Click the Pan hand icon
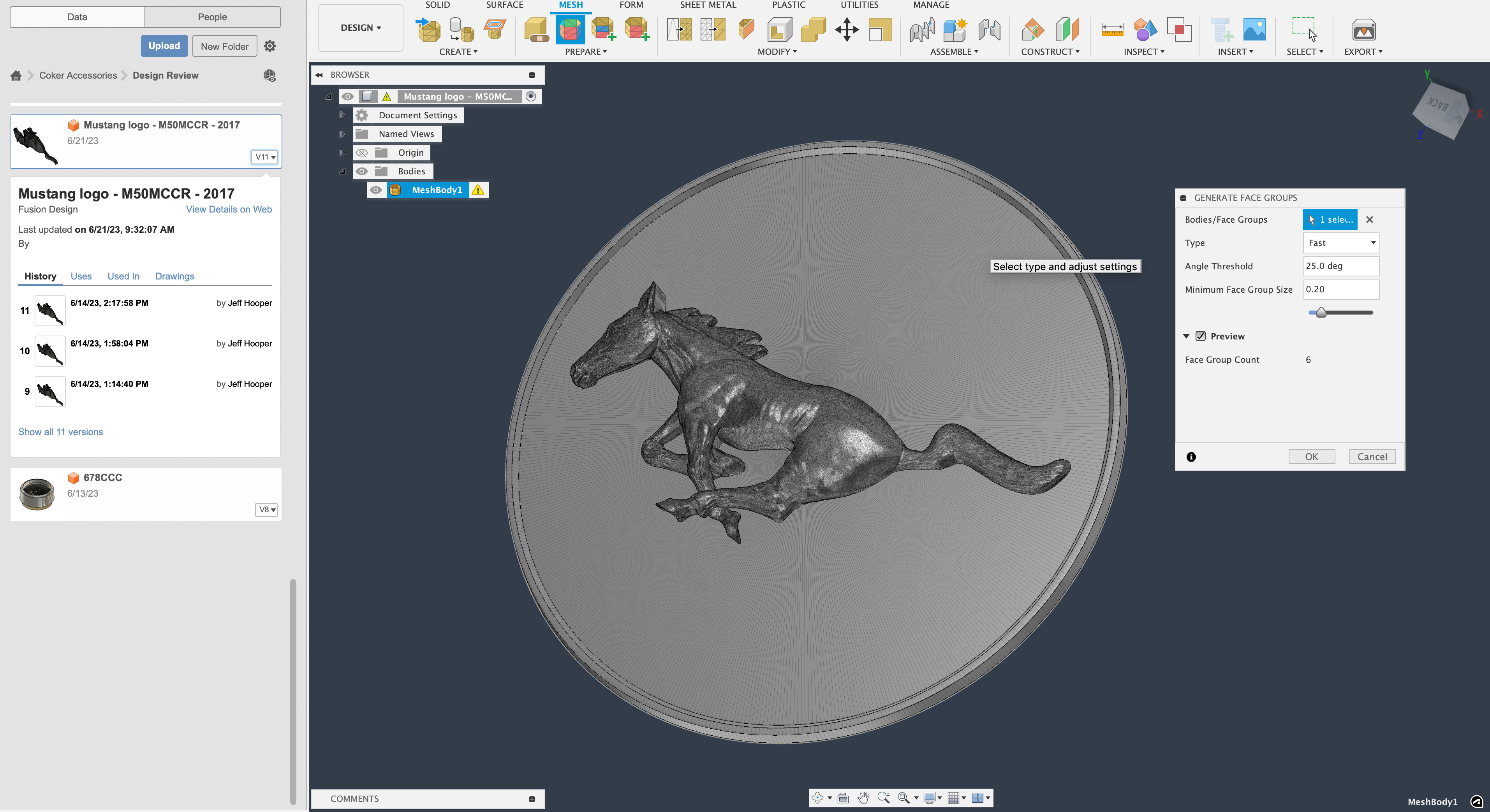The width and height of the screenshot is (1490, 812). coord(863,798)
